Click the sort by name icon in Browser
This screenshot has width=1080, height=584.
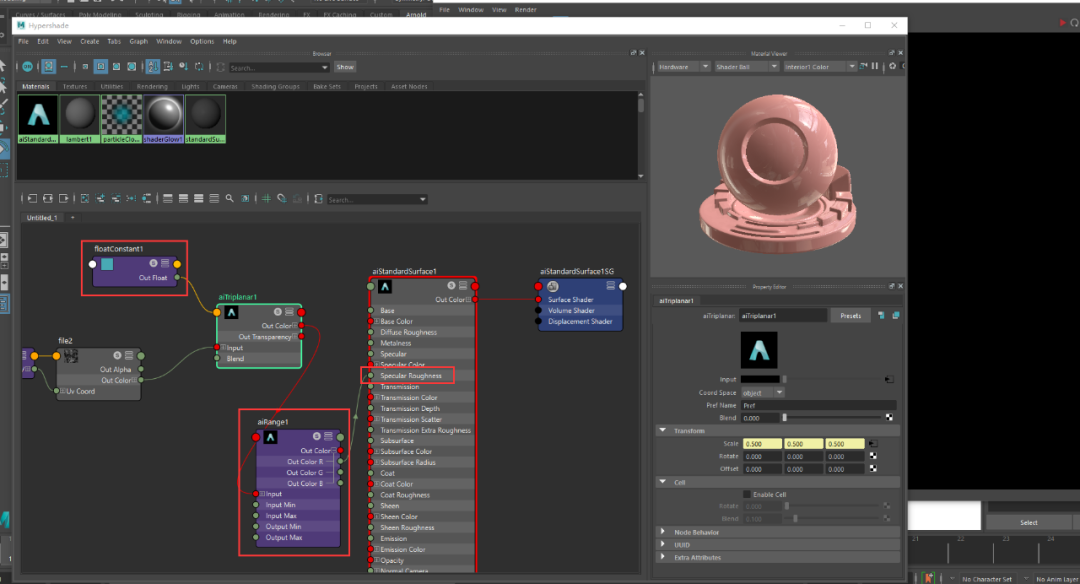(x=153, y=67)
